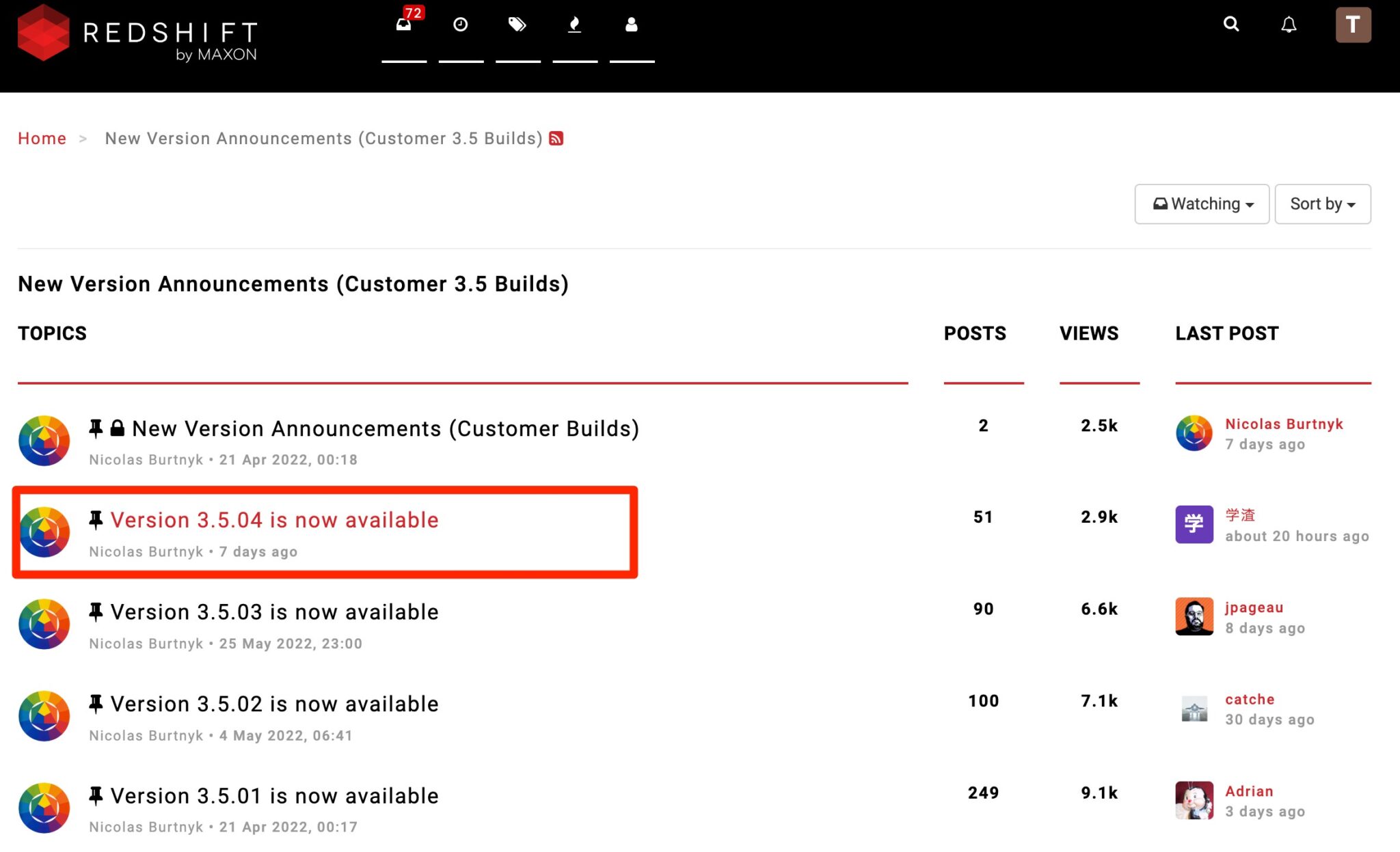1400x852 pixels.
Task: Click the search magnifier icon
Action: click(x=1231, y=25)
